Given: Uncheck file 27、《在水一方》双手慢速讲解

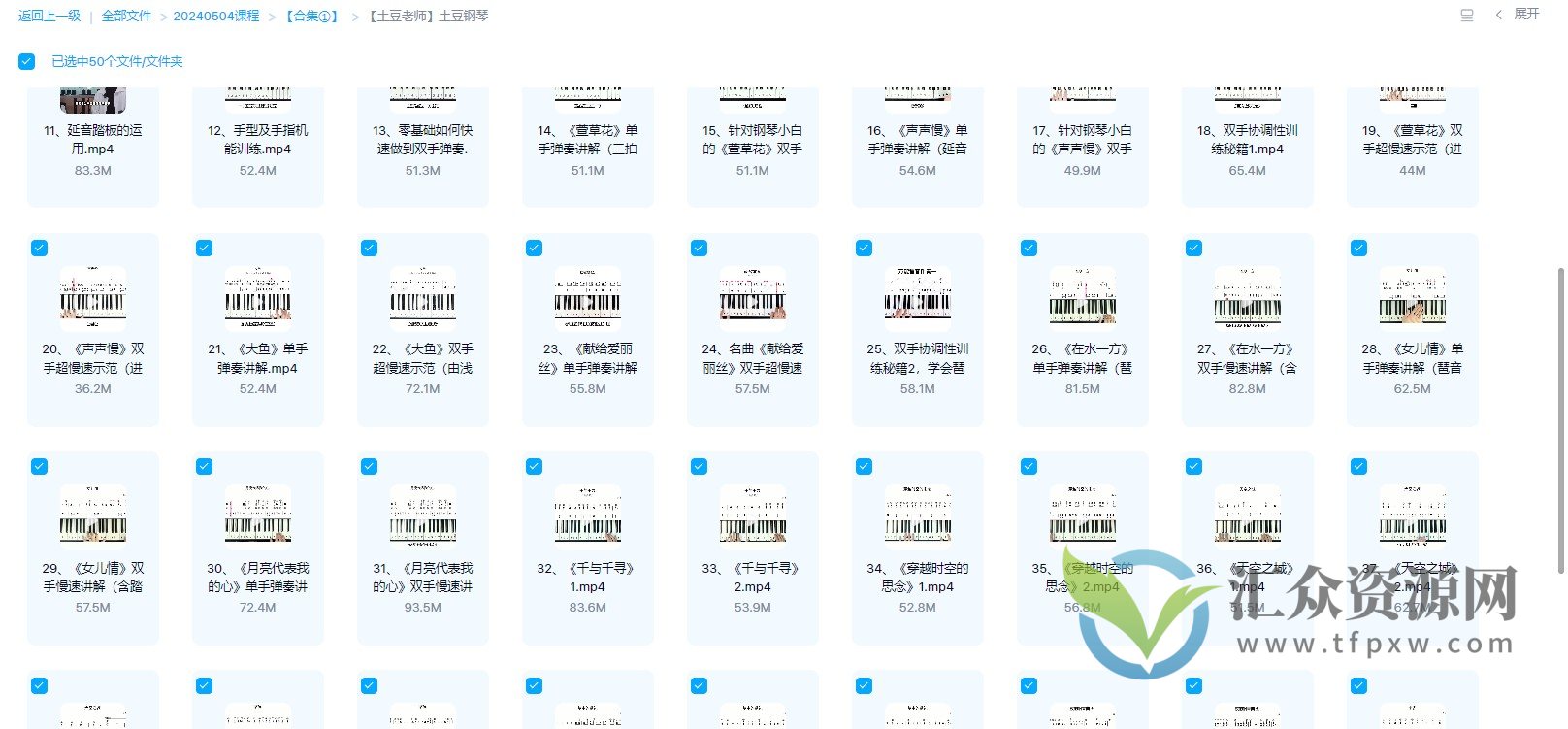Looking at the screenshot, I should click(1194, 248).
